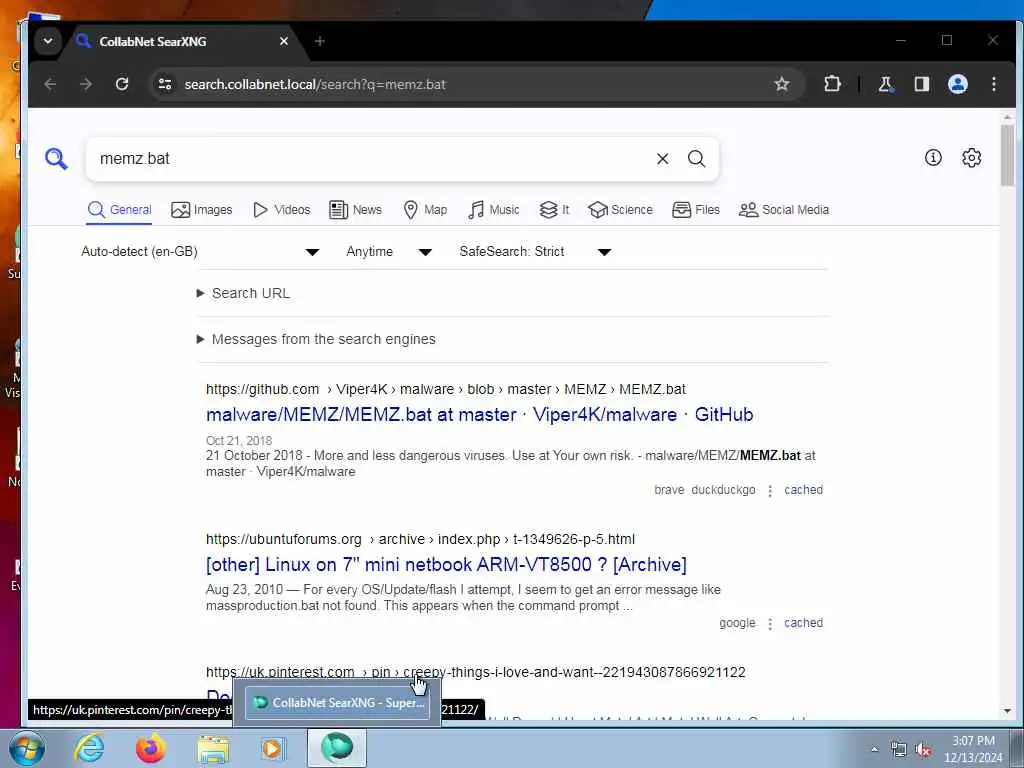Open cached link for GitHub result
Viewport: 1024px width, 768px height.
803,490
